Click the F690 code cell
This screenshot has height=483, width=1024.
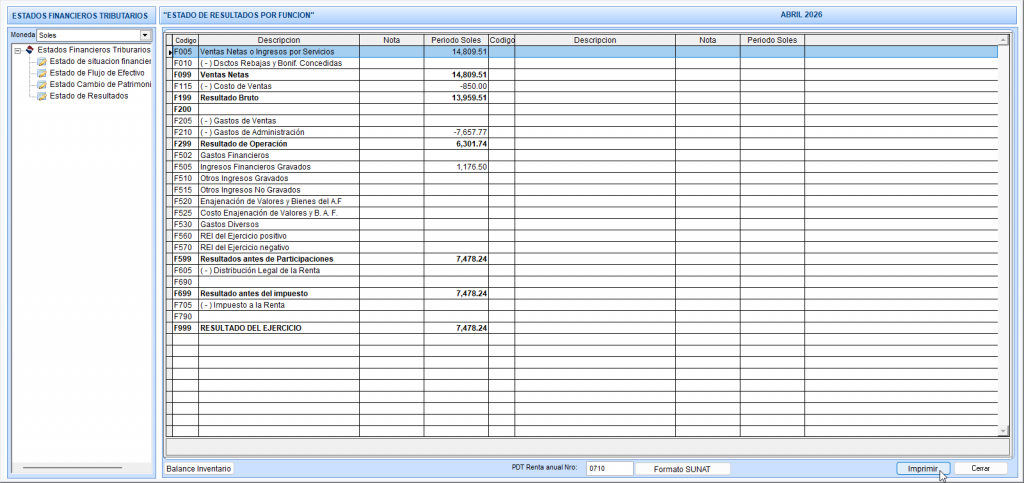(185, 282)
